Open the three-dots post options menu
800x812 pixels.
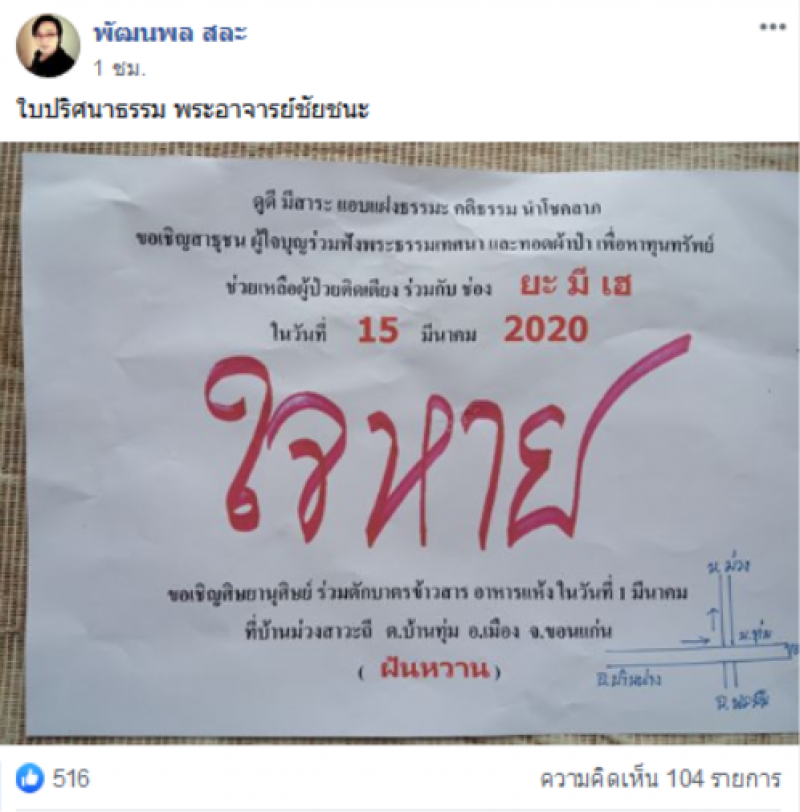(x=773, y=27)
